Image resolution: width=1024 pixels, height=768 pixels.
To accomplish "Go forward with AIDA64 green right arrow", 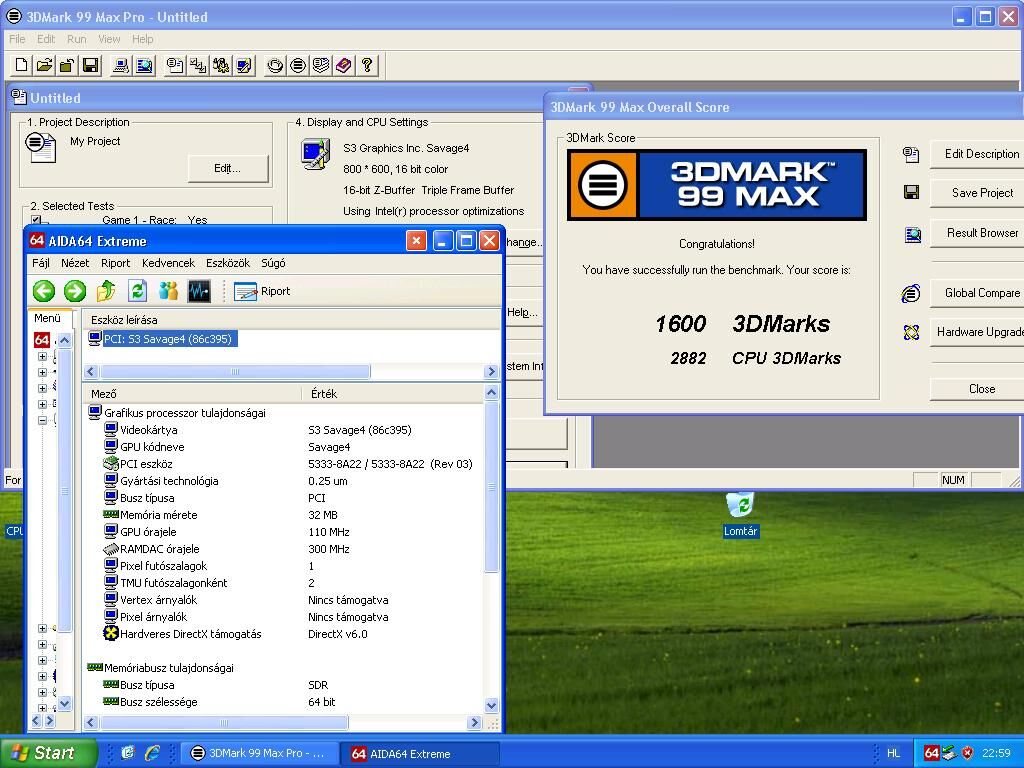I will [74, 291].
